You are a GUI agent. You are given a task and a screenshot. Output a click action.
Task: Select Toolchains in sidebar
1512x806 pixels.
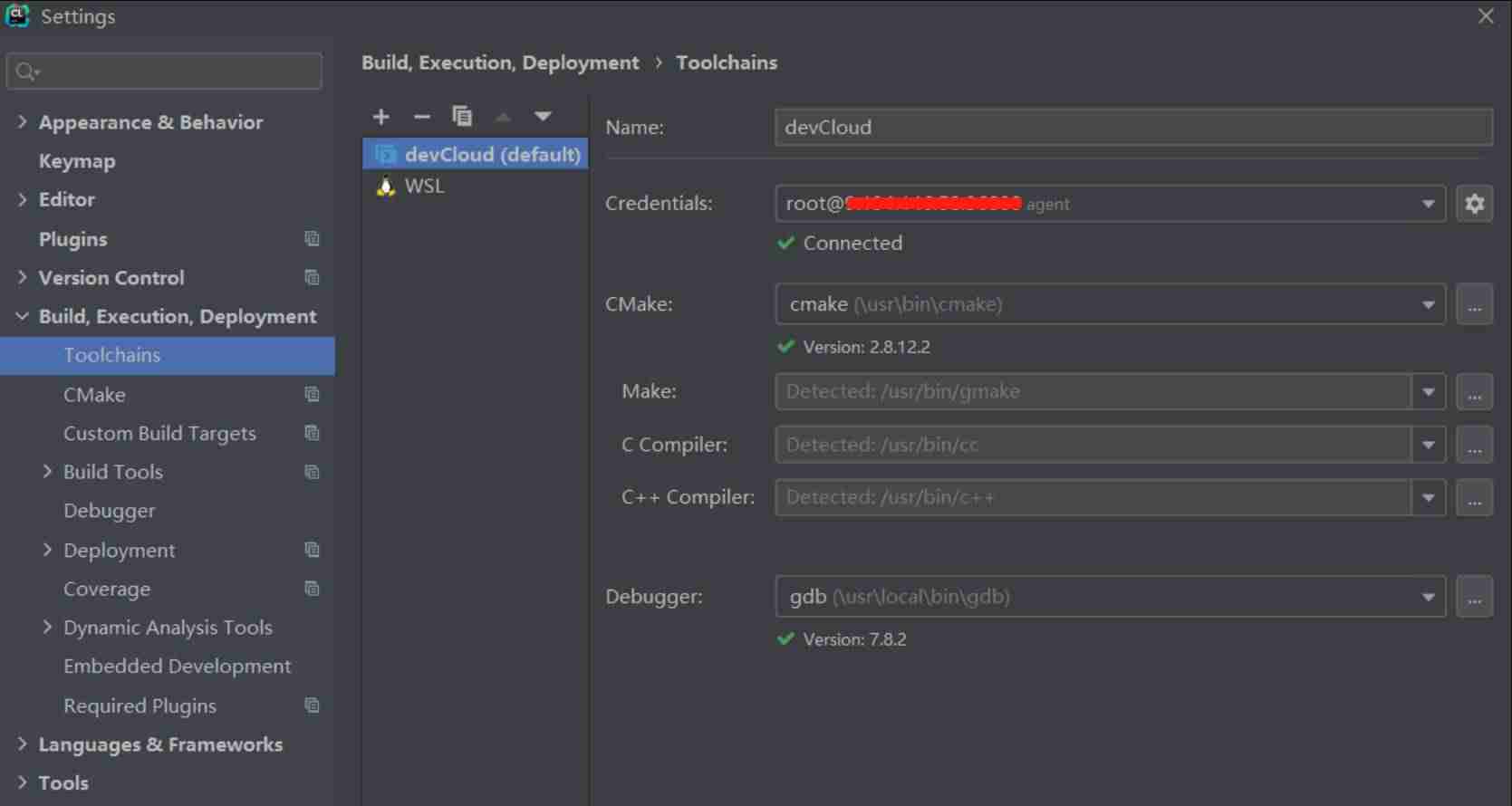click(x=168, y=355)
